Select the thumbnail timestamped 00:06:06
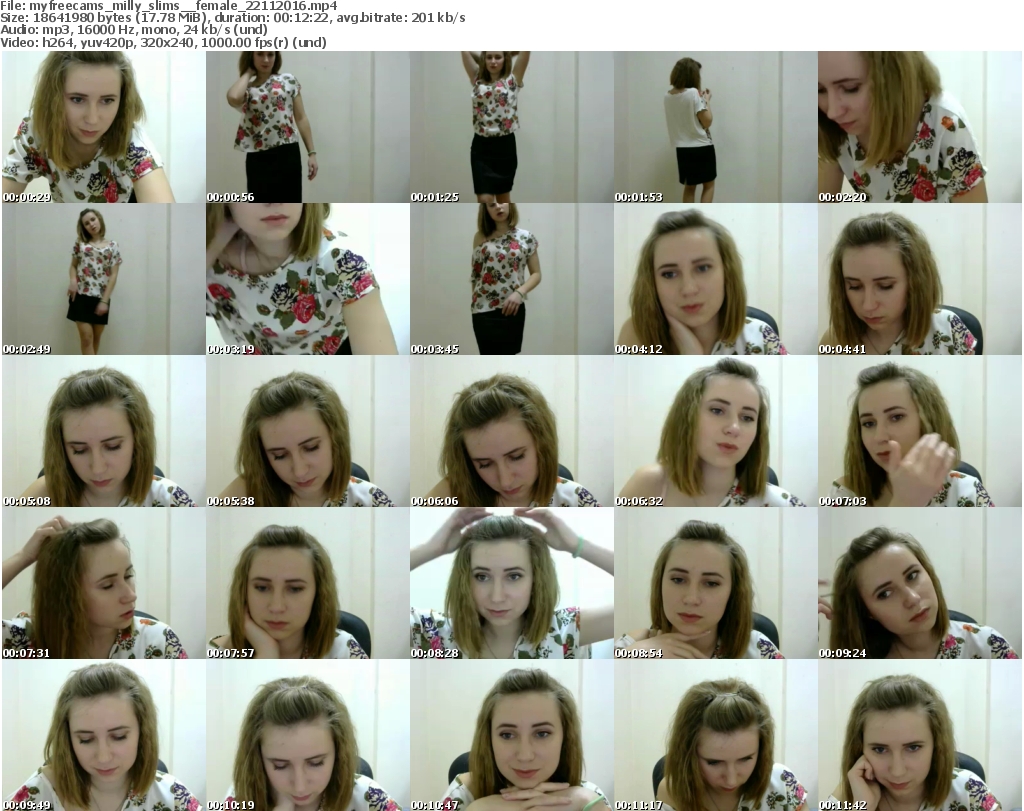The image size is (1024, 811). pos(511,431)
